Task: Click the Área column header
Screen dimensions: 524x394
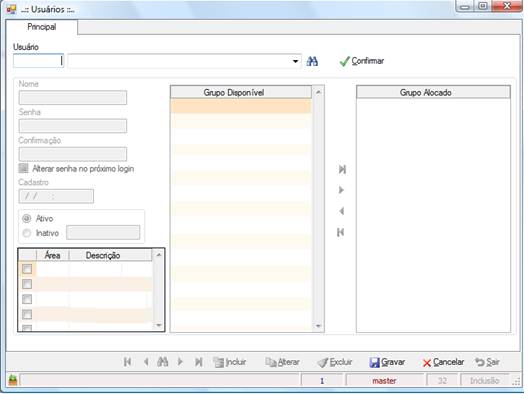Action: pyautogui.click(x=52, y=255)
